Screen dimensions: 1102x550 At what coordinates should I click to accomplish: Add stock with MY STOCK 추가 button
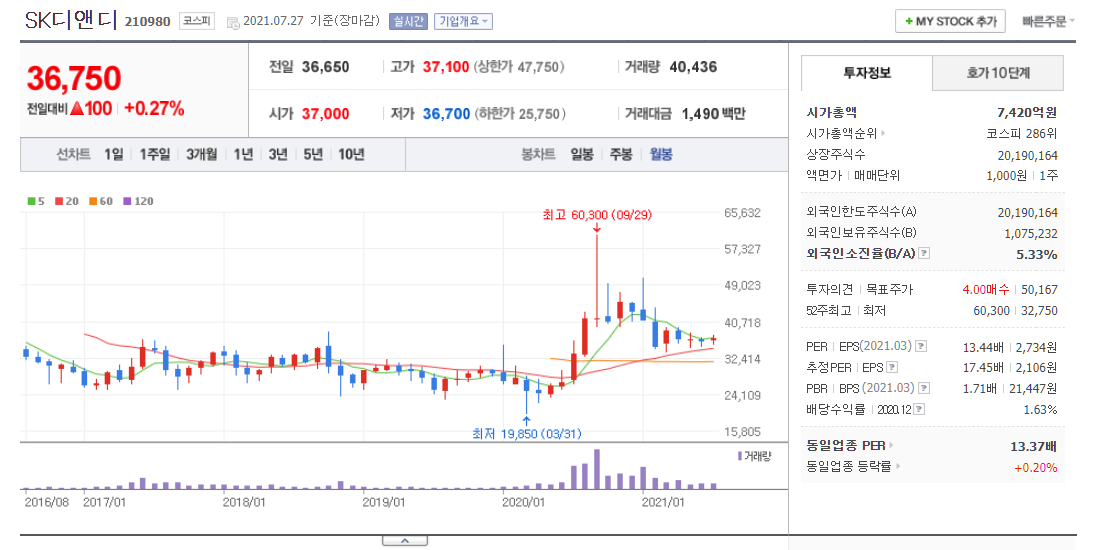(951, 21)
